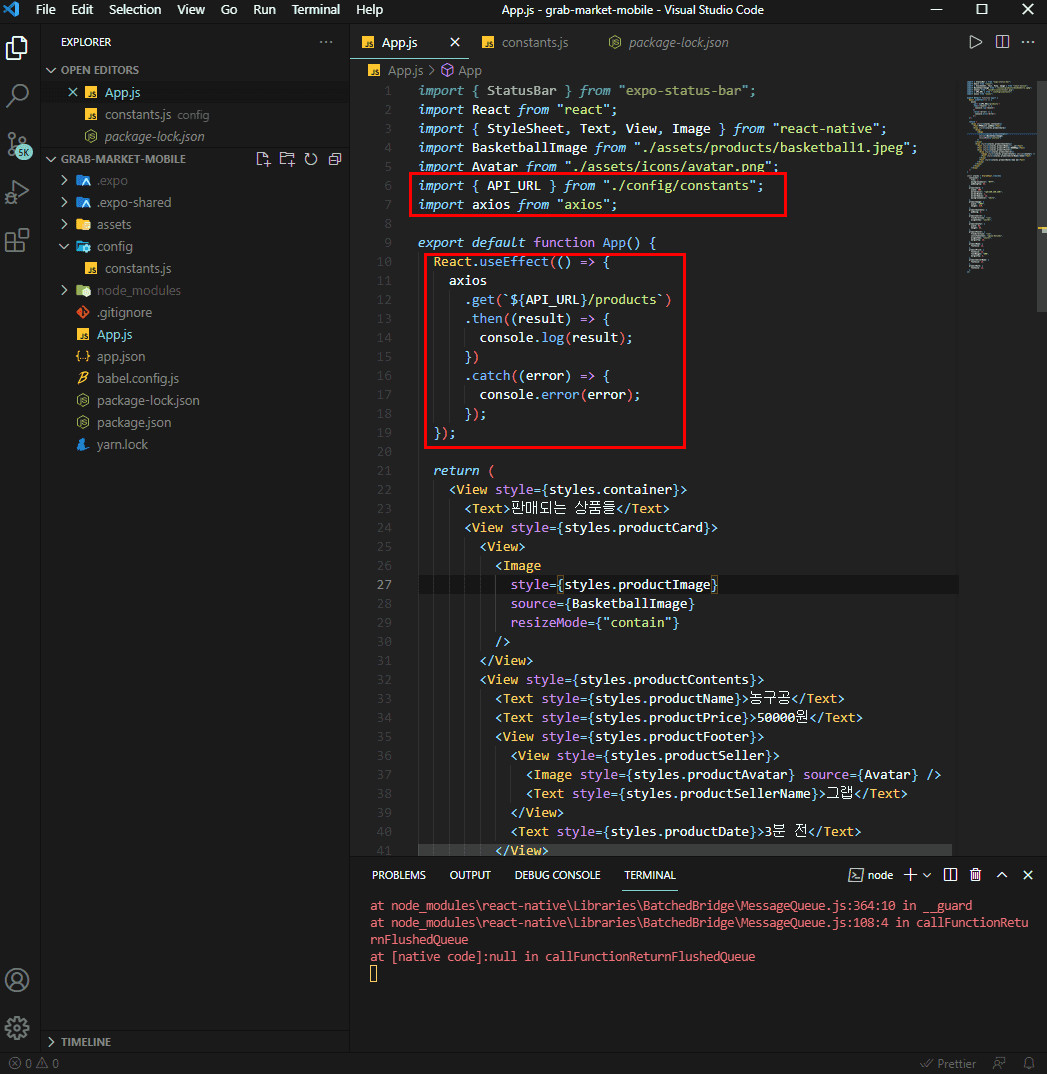Switch to the PROBLEMS panel tab

pyautogui.click(x=399, y=875)
